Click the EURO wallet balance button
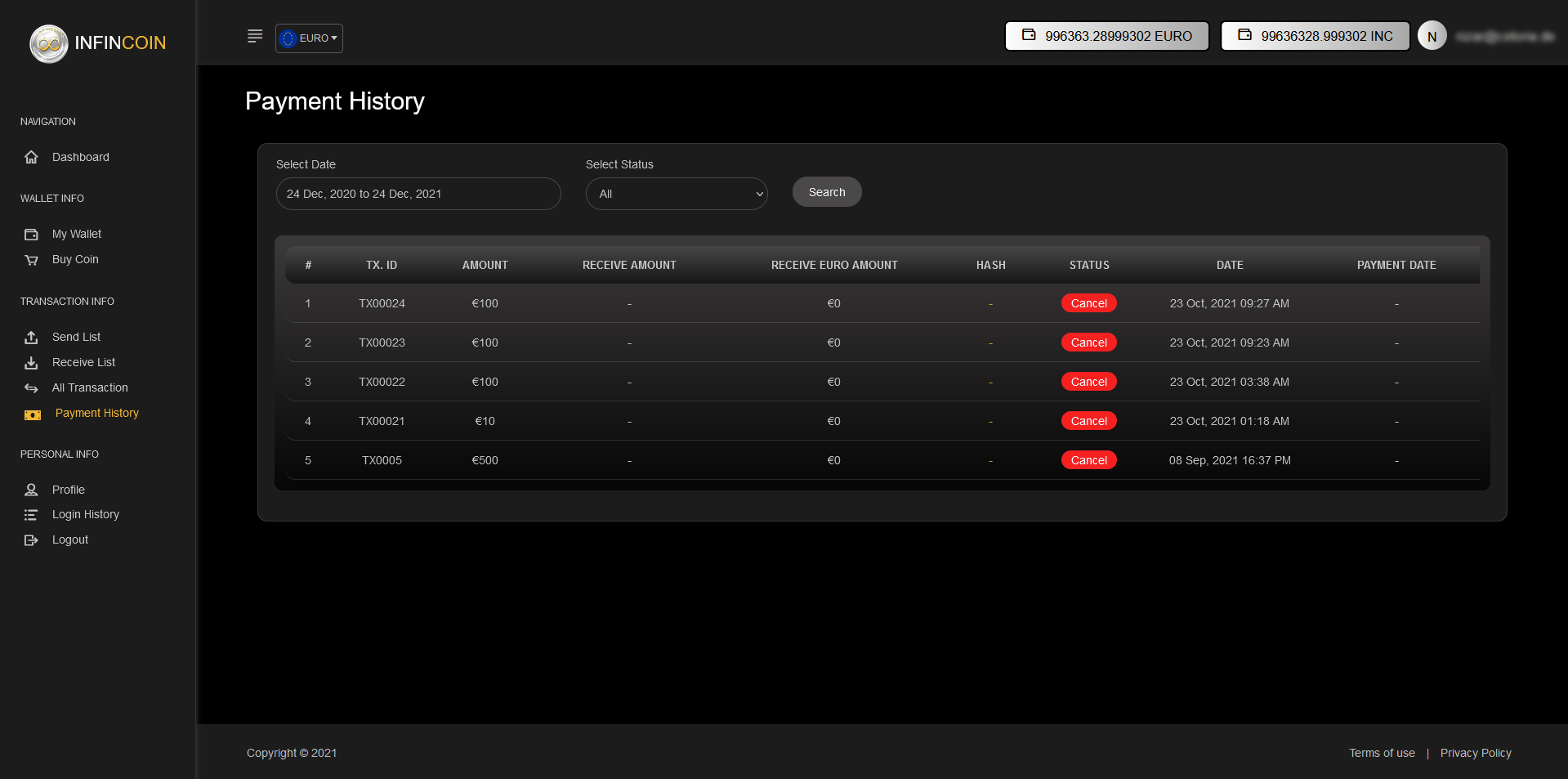The image size is (1568, 779). [x=1106, y=36]
